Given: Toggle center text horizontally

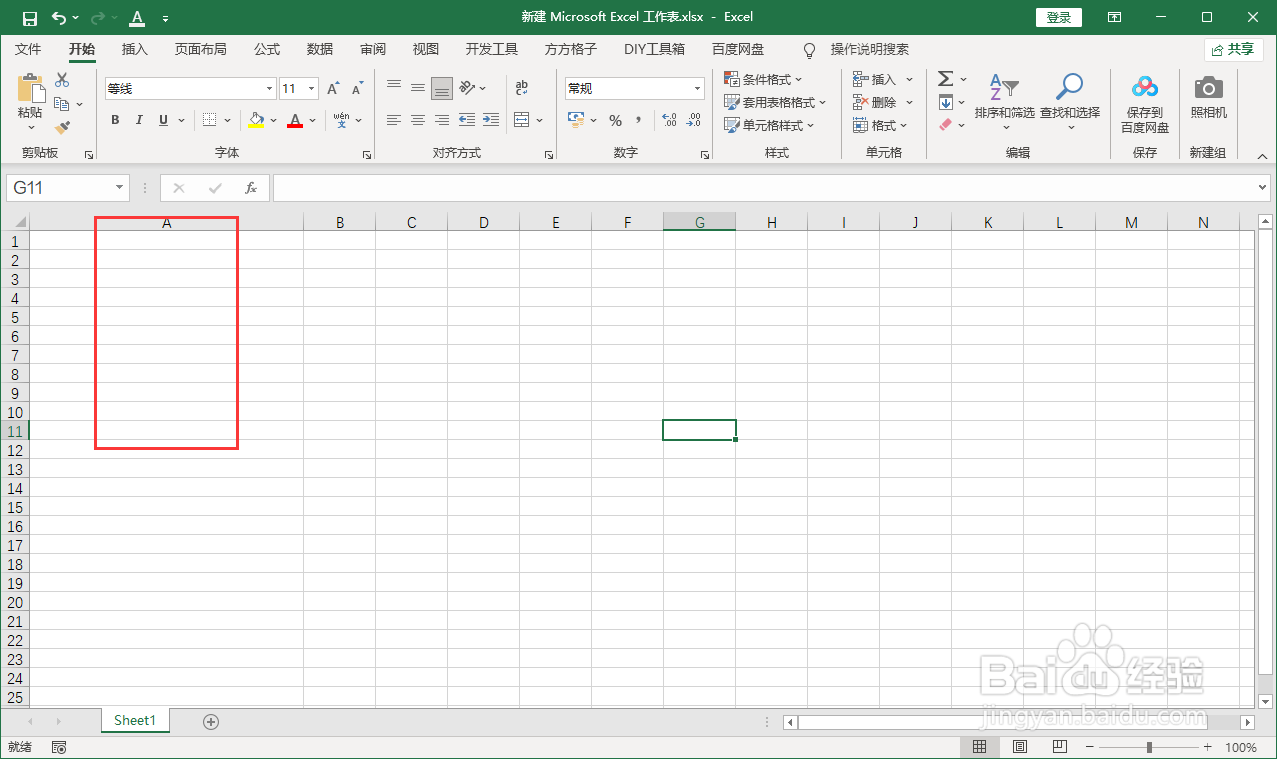Looking at the screenshot, I should (x=418, y=120).
